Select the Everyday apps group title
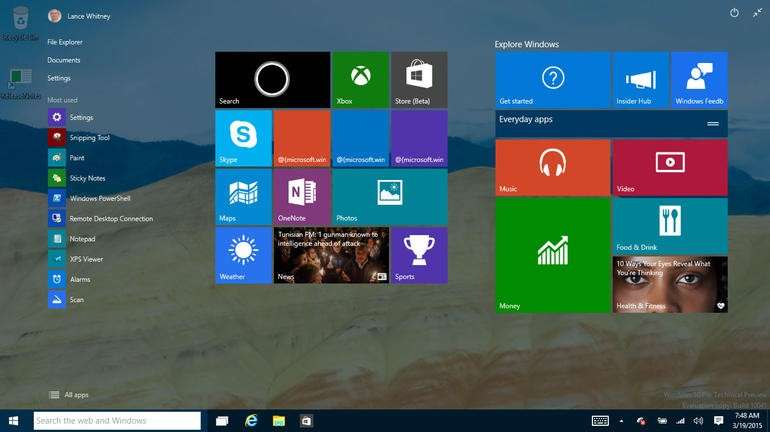 tap(525, 119)
